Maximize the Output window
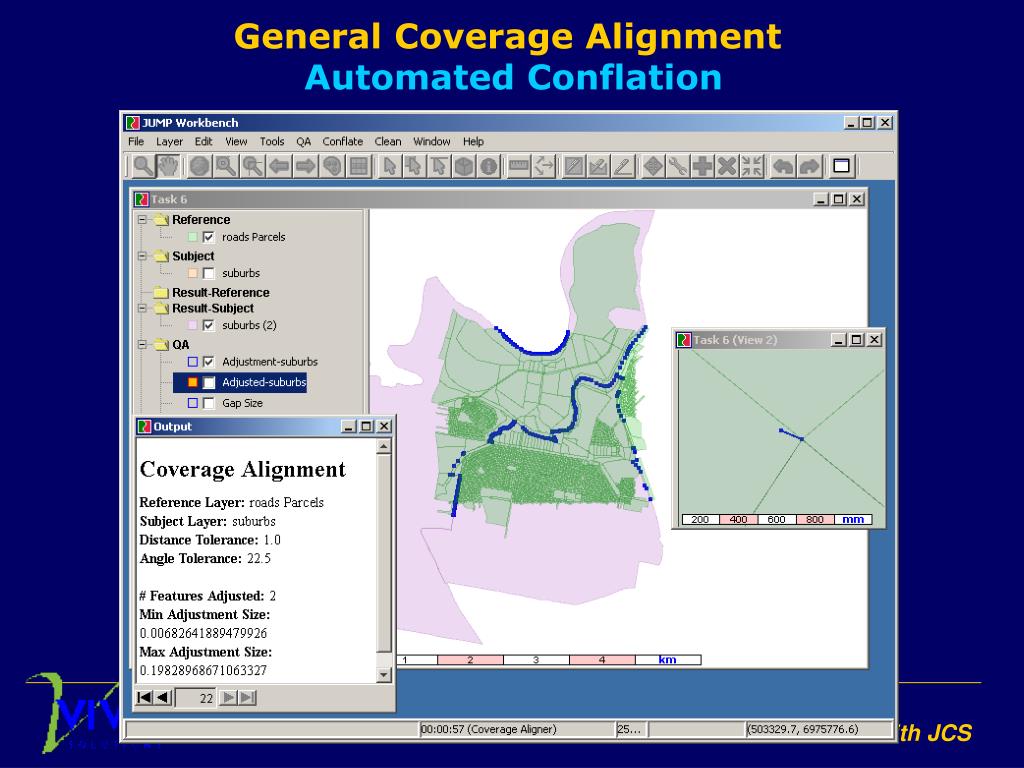1024x768 pixels. [x=366, y=426]
